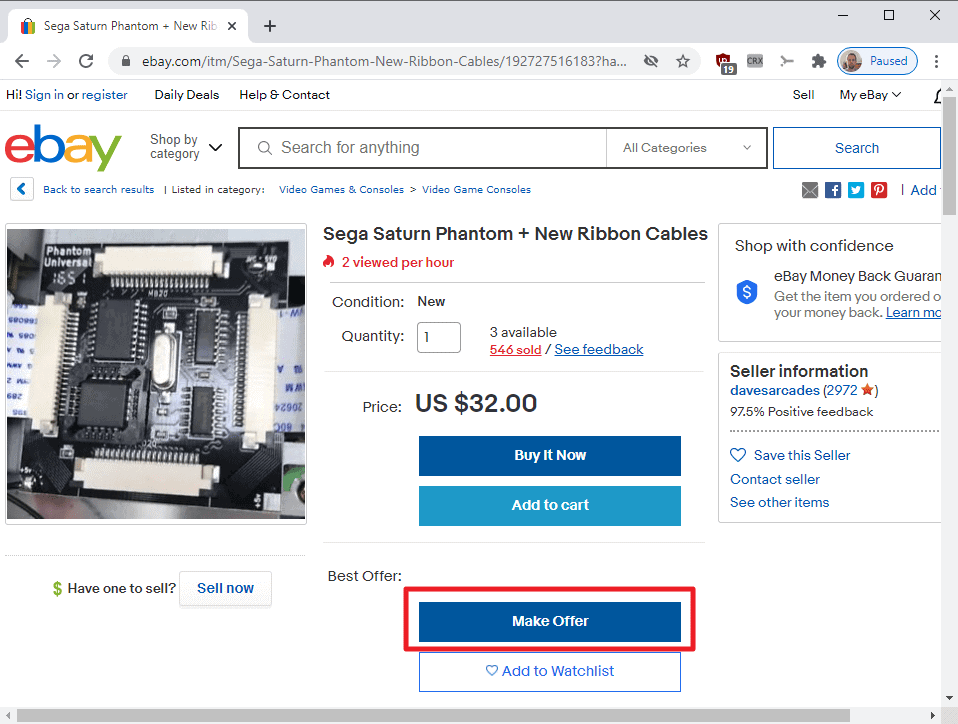This screenshot has width=958, height=724.
Task: Click the seller's feedback star icon
Action: coord(868,390)
